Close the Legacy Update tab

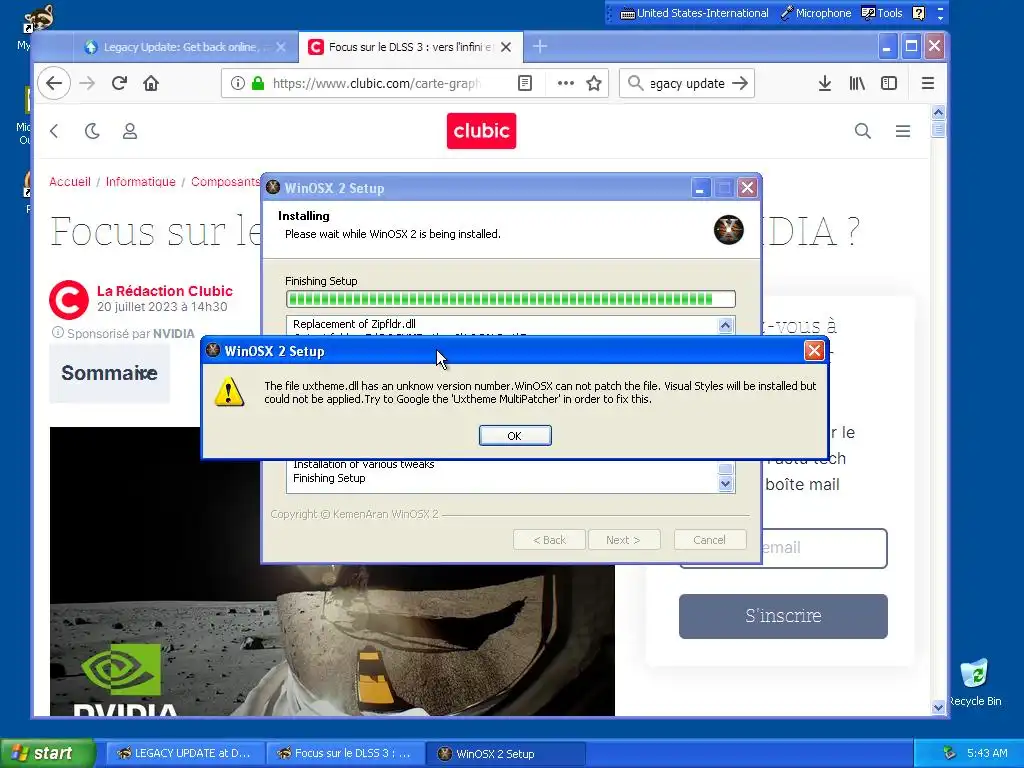(281, 47)
